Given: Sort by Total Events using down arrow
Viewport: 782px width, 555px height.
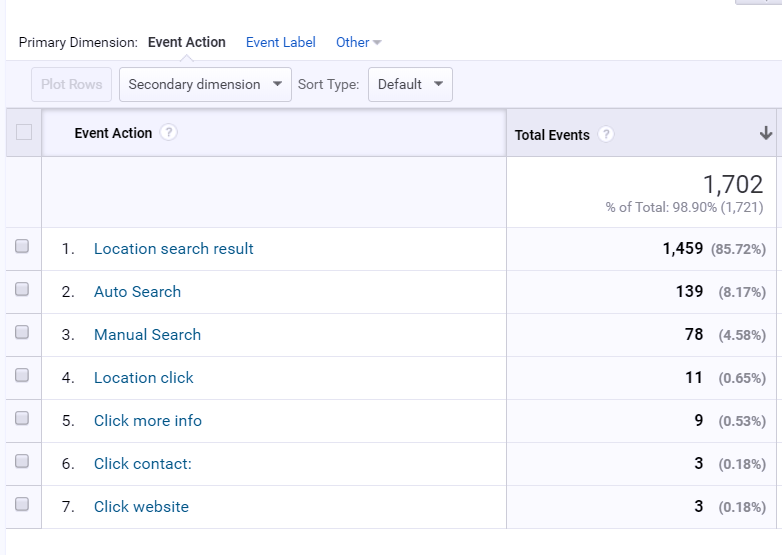Looking at the screenshot, I should point(766,133).
